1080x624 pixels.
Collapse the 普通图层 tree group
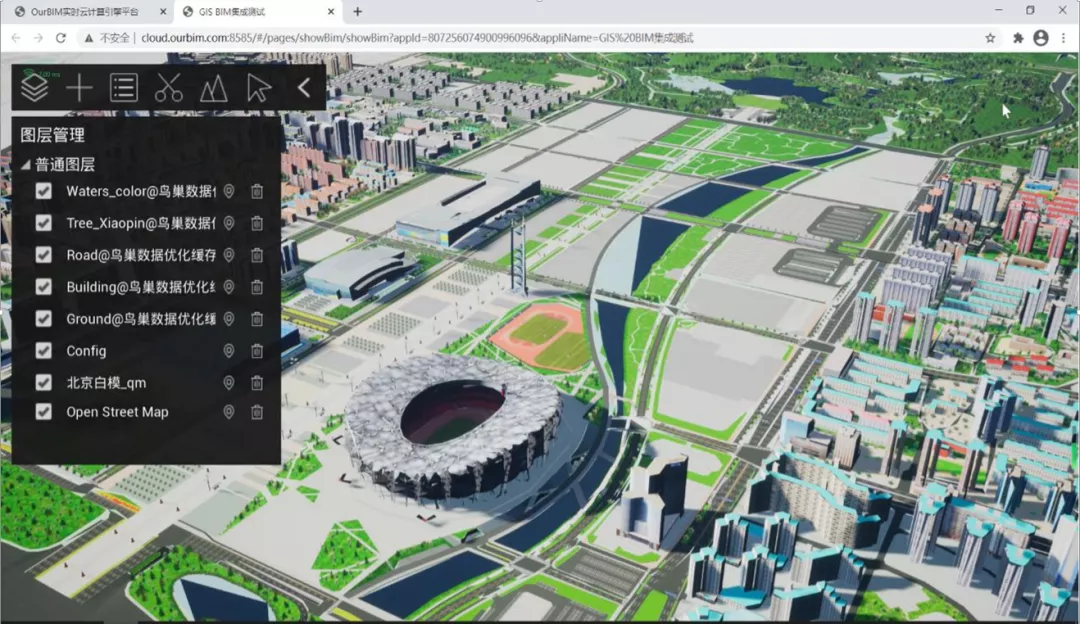click(25, 165)
